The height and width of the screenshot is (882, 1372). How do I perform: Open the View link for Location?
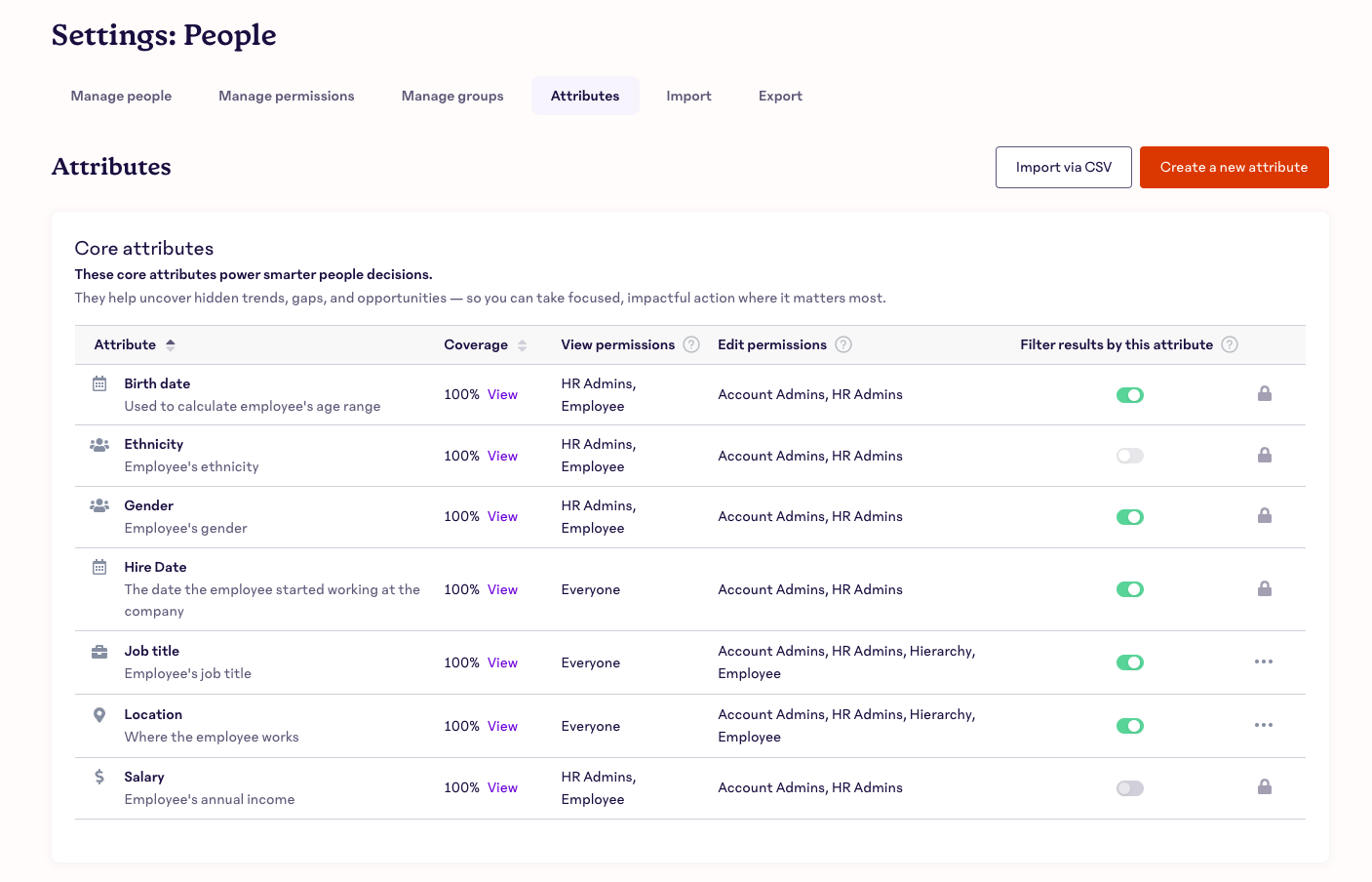[502, 726]
